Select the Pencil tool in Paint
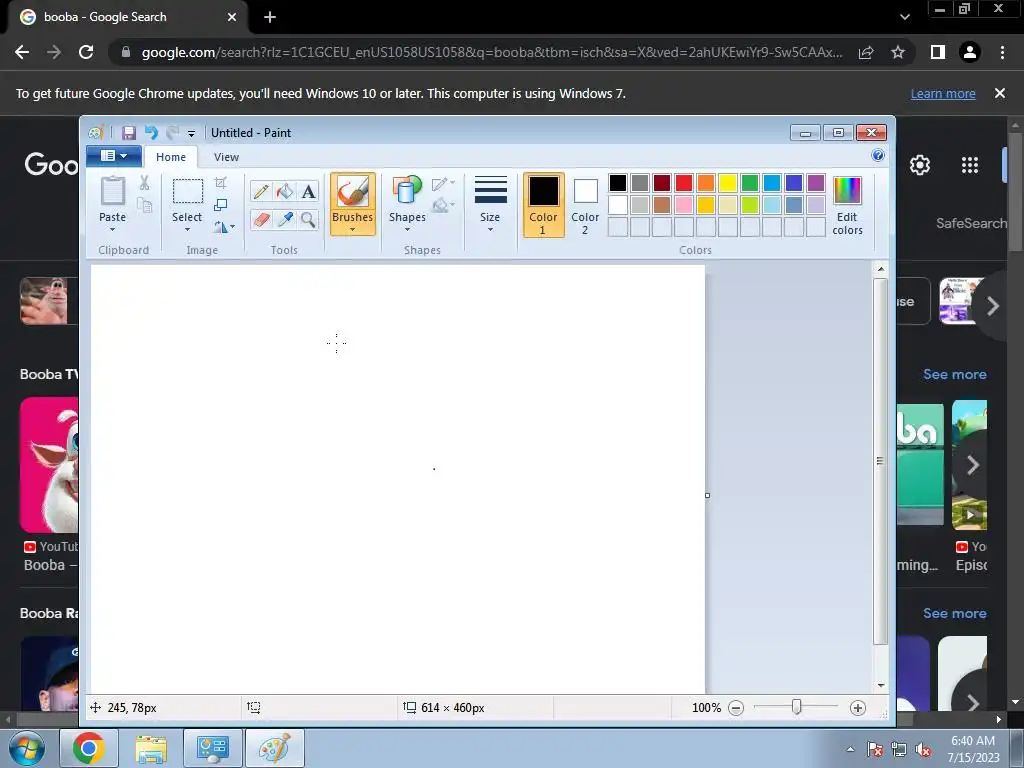This screenshot has height=768, width=1024. click(261, 191)
